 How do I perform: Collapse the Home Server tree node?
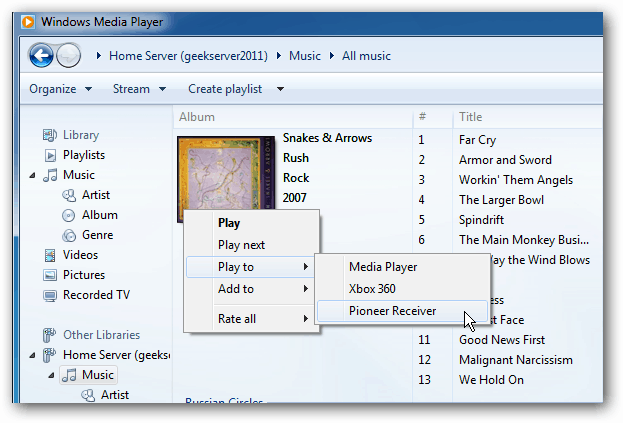click(33, 355)
